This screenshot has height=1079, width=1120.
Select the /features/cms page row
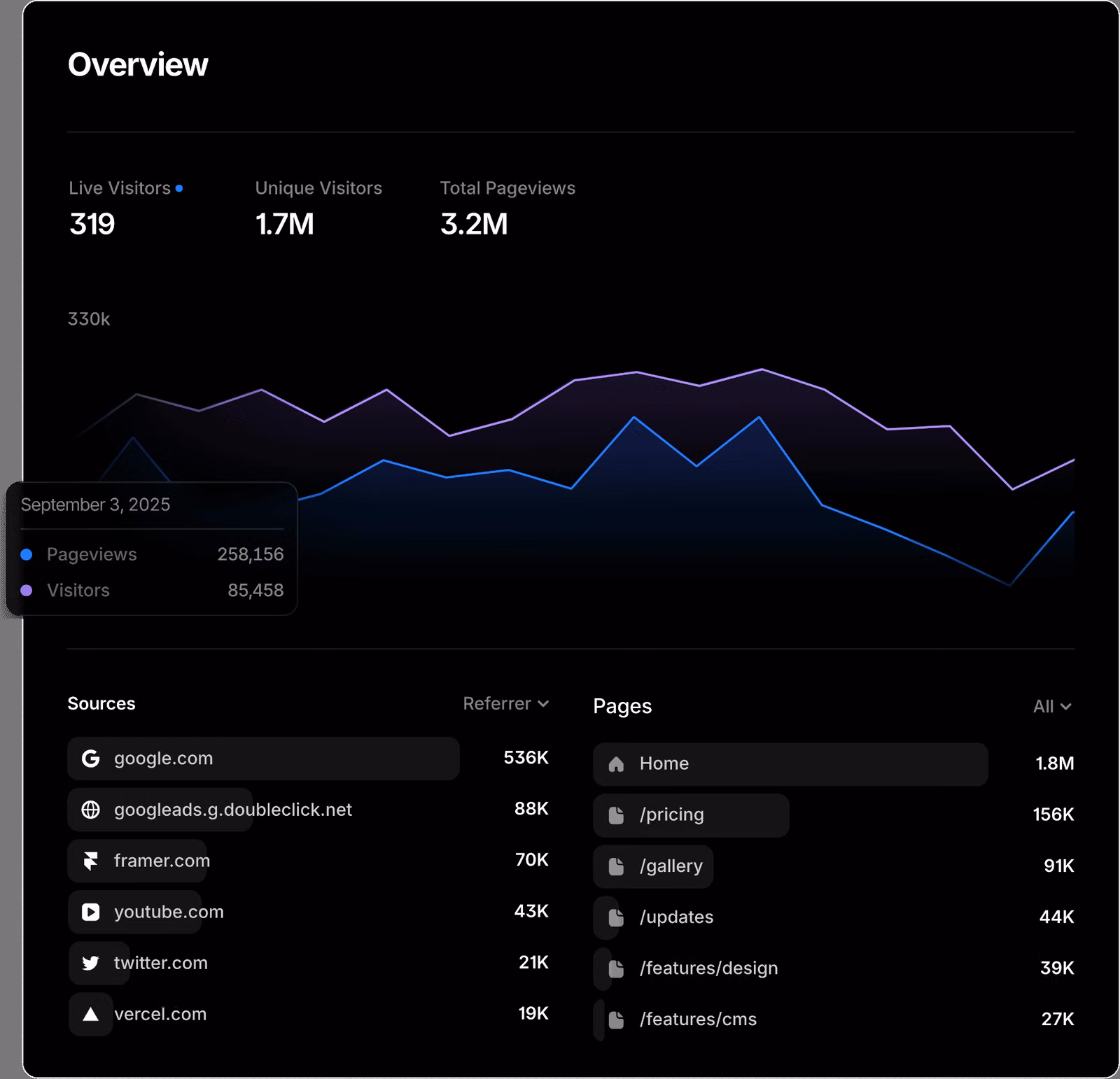[698, 1020]
